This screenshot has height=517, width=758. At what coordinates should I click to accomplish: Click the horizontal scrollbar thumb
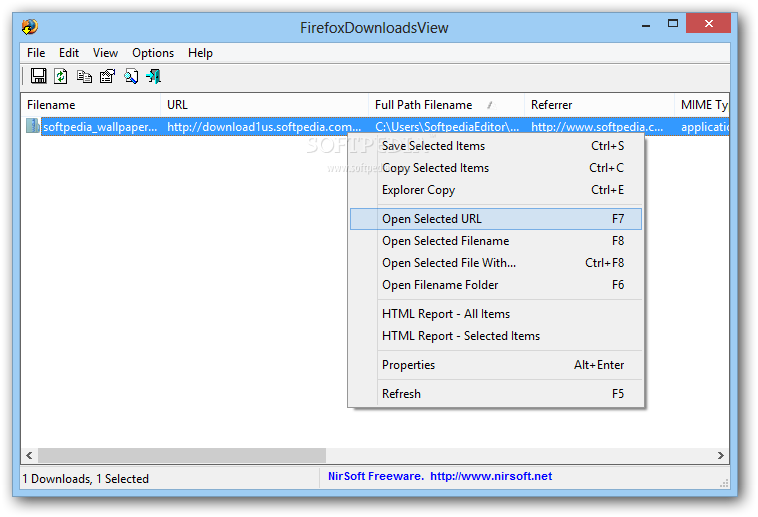[182, 455]
